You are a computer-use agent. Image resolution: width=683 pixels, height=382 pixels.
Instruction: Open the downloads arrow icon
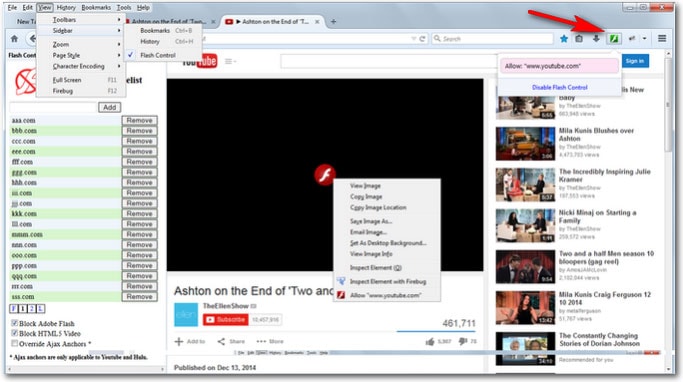pos(596,39)
